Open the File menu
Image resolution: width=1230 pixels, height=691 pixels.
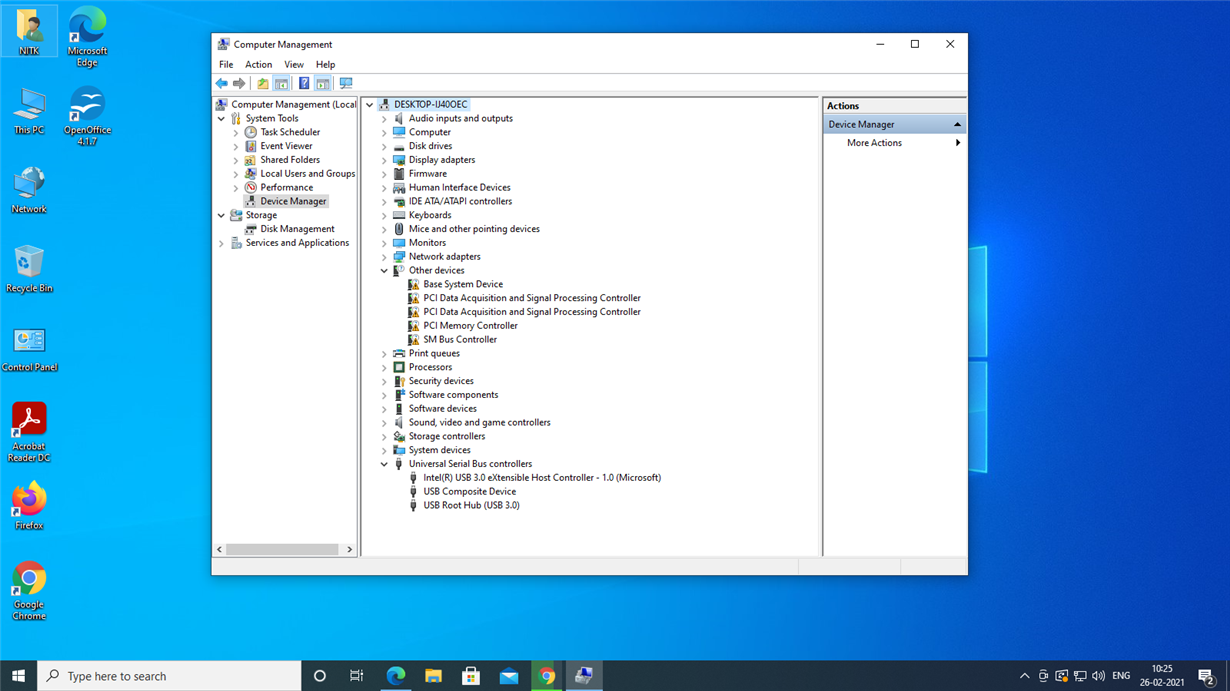click(226, 64)
